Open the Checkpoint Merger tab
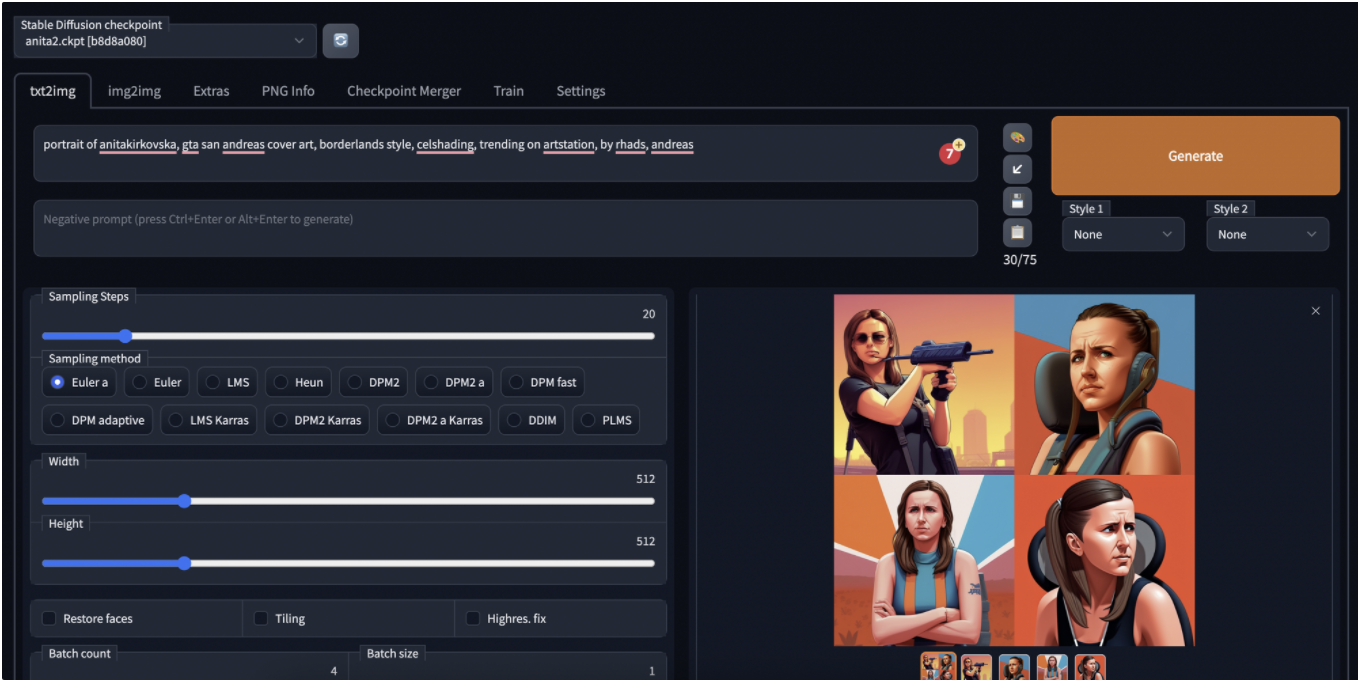Viewport: 1358px width, 684px height. [403, 91]
